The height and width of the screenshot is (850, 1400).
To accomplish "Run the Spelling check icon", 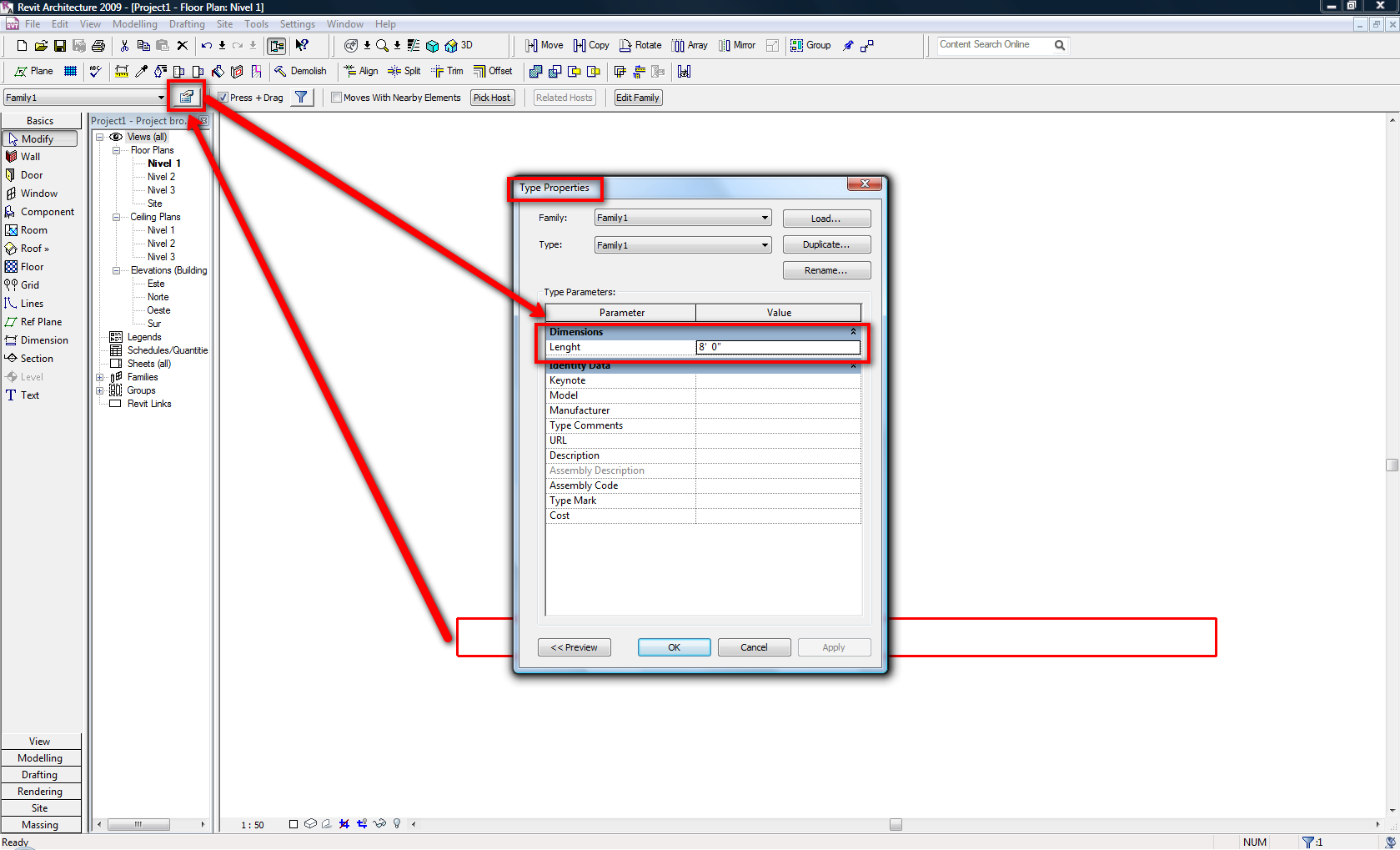I will click(x=96, y=71).
